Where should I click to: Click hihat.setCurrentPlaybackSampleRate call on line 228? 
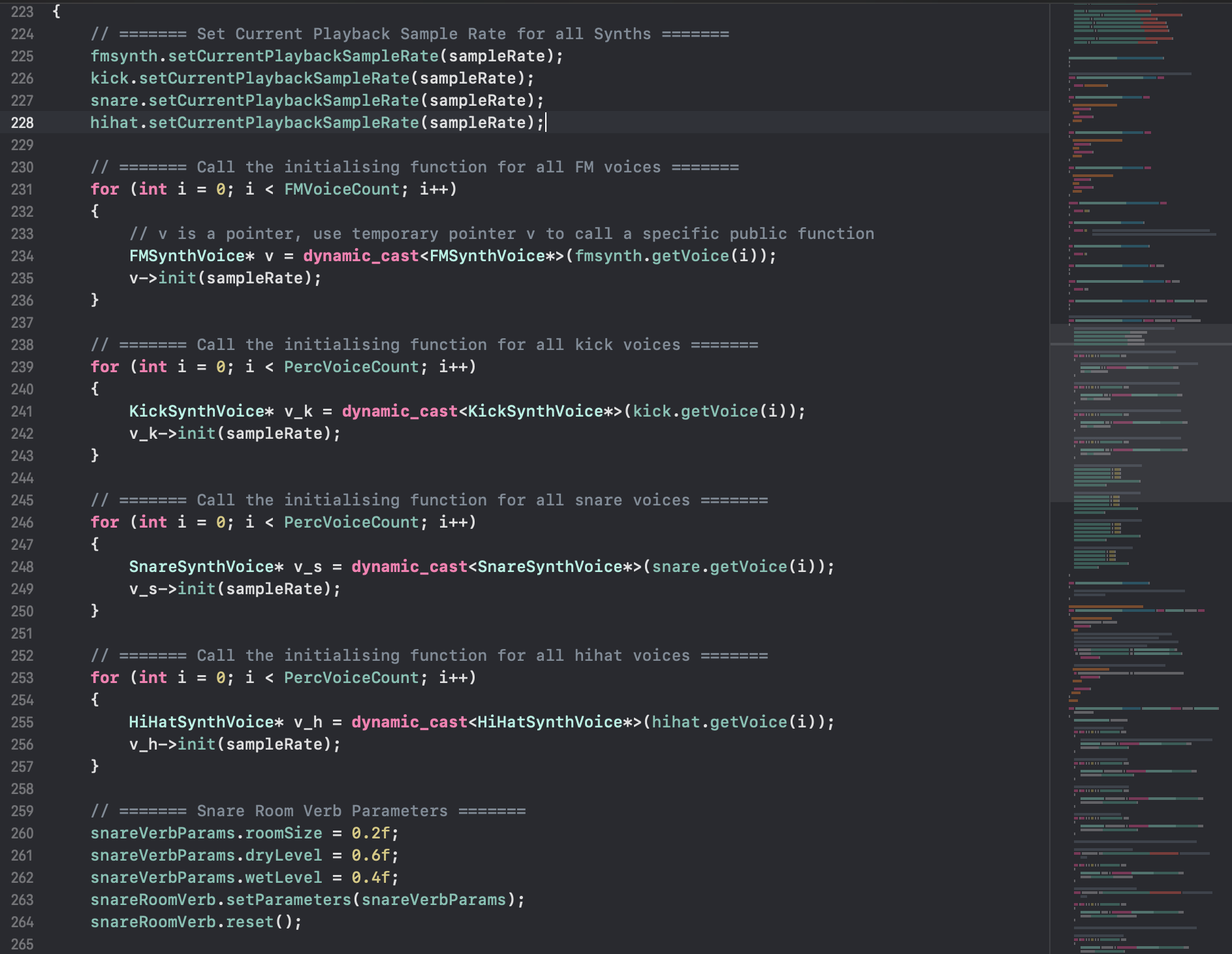click(x=317, y=123)
